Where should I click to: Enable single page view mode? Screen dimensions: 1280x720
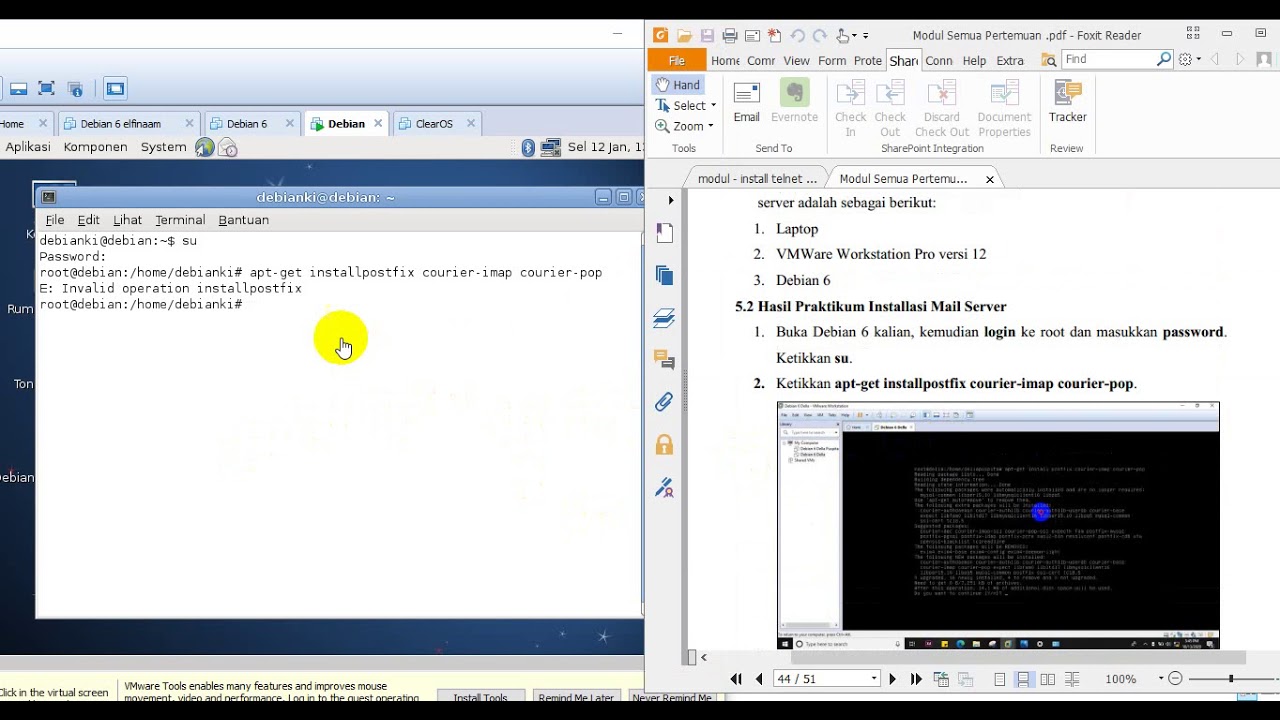point(999,679)
